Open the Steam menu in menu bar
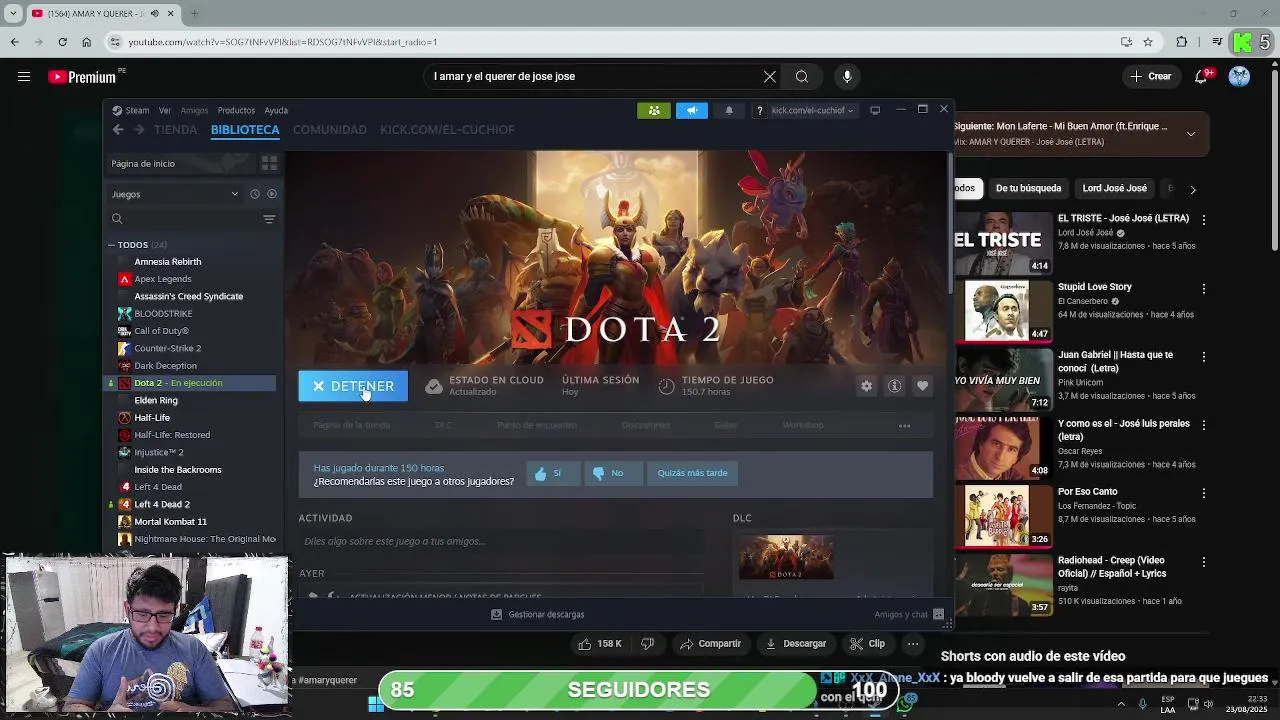The height and width of the screenshot is (720, 1280). click(x=131, y=111)
